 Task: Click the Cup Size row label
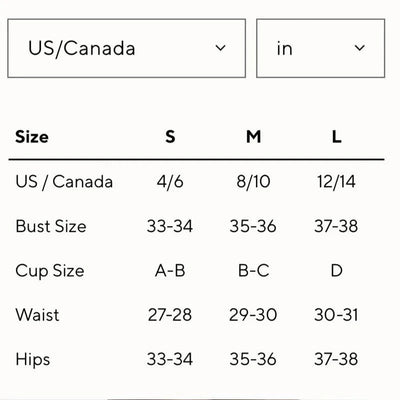pyautogui.click(x=50, y=271)
